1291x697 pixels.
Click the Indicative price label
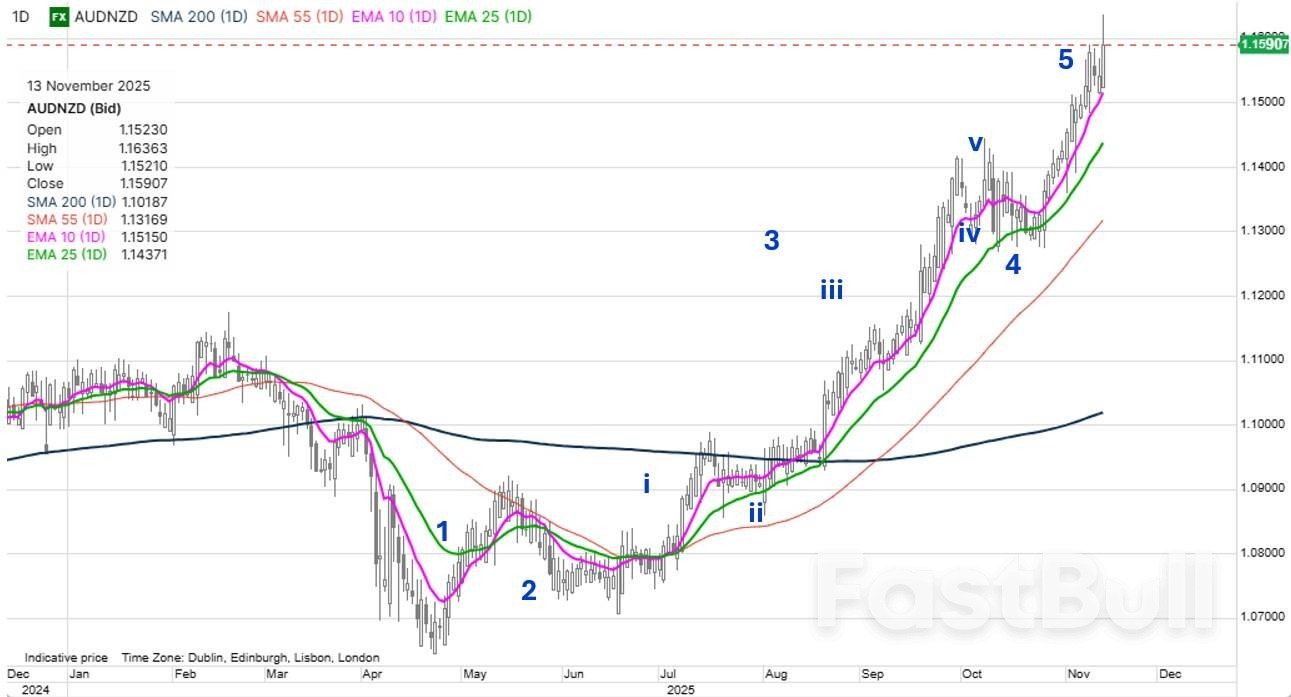click(66, 657)
